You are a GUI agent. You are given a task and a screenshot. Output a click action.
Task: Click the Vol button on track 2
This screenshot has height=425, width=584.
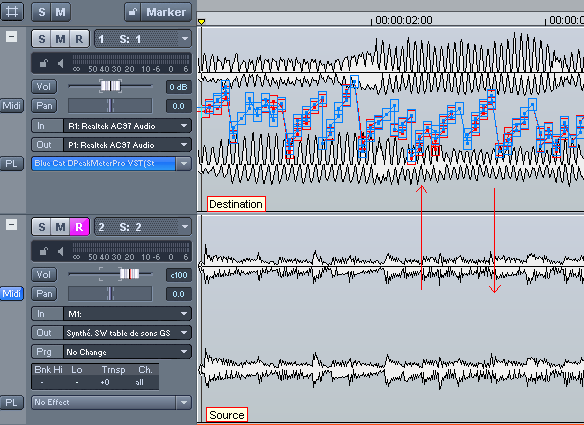[44, 275]
